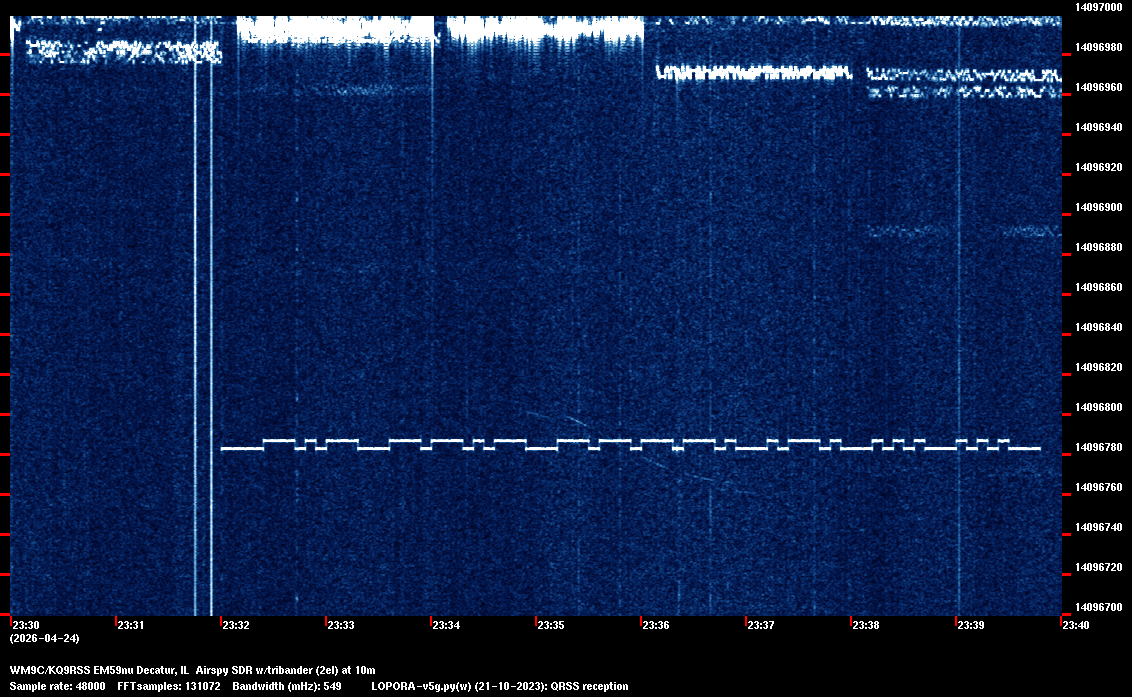
Task: Select the 23:40 time marker
Action: click(1075, 626)
